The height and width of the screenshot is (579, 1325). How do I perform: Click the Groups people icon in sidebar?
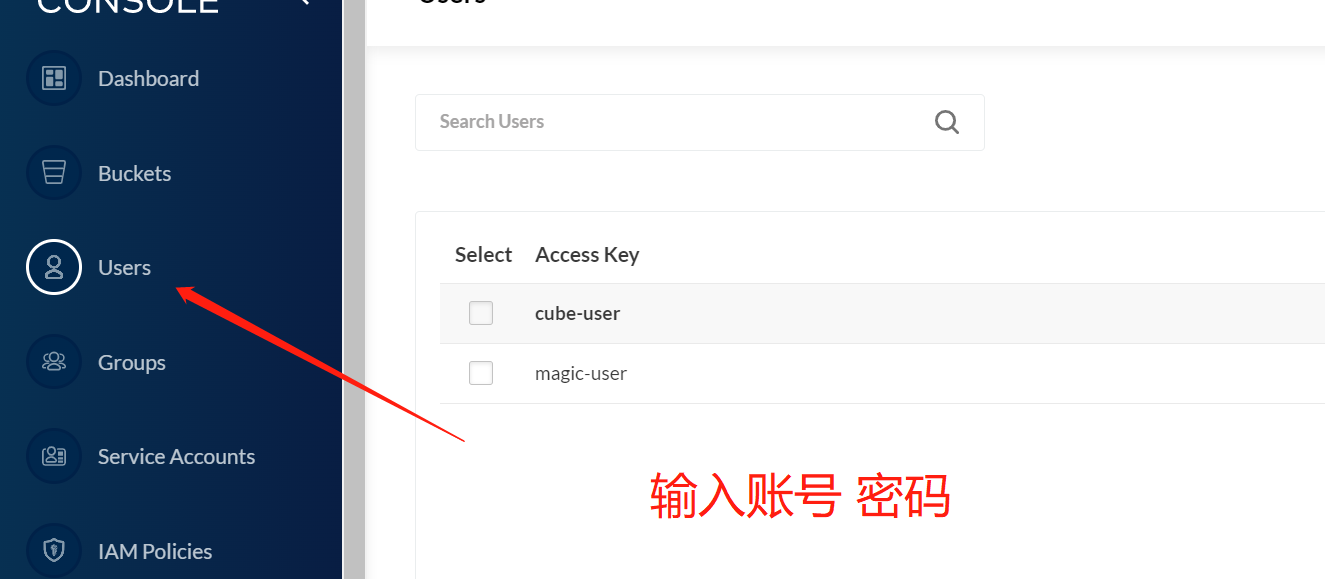[54, 362]
